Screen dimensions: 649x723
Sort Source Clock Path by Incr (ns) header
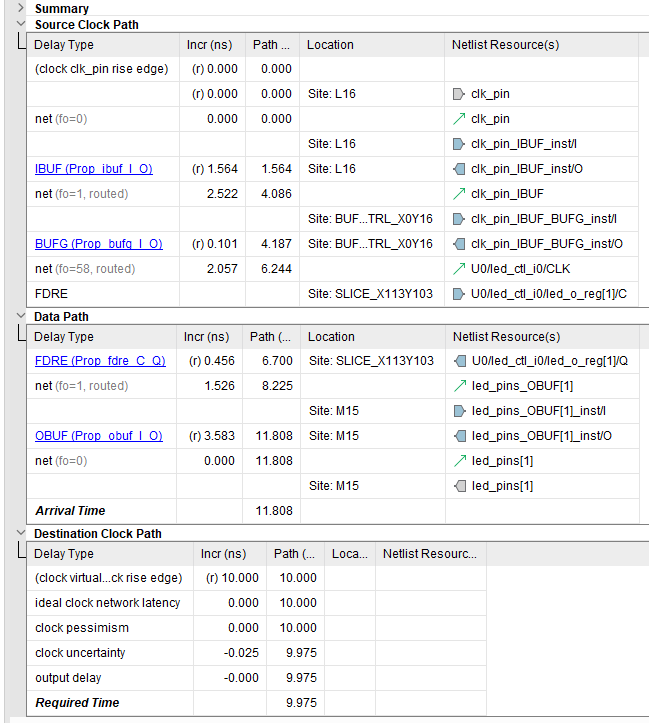(212, 45)
